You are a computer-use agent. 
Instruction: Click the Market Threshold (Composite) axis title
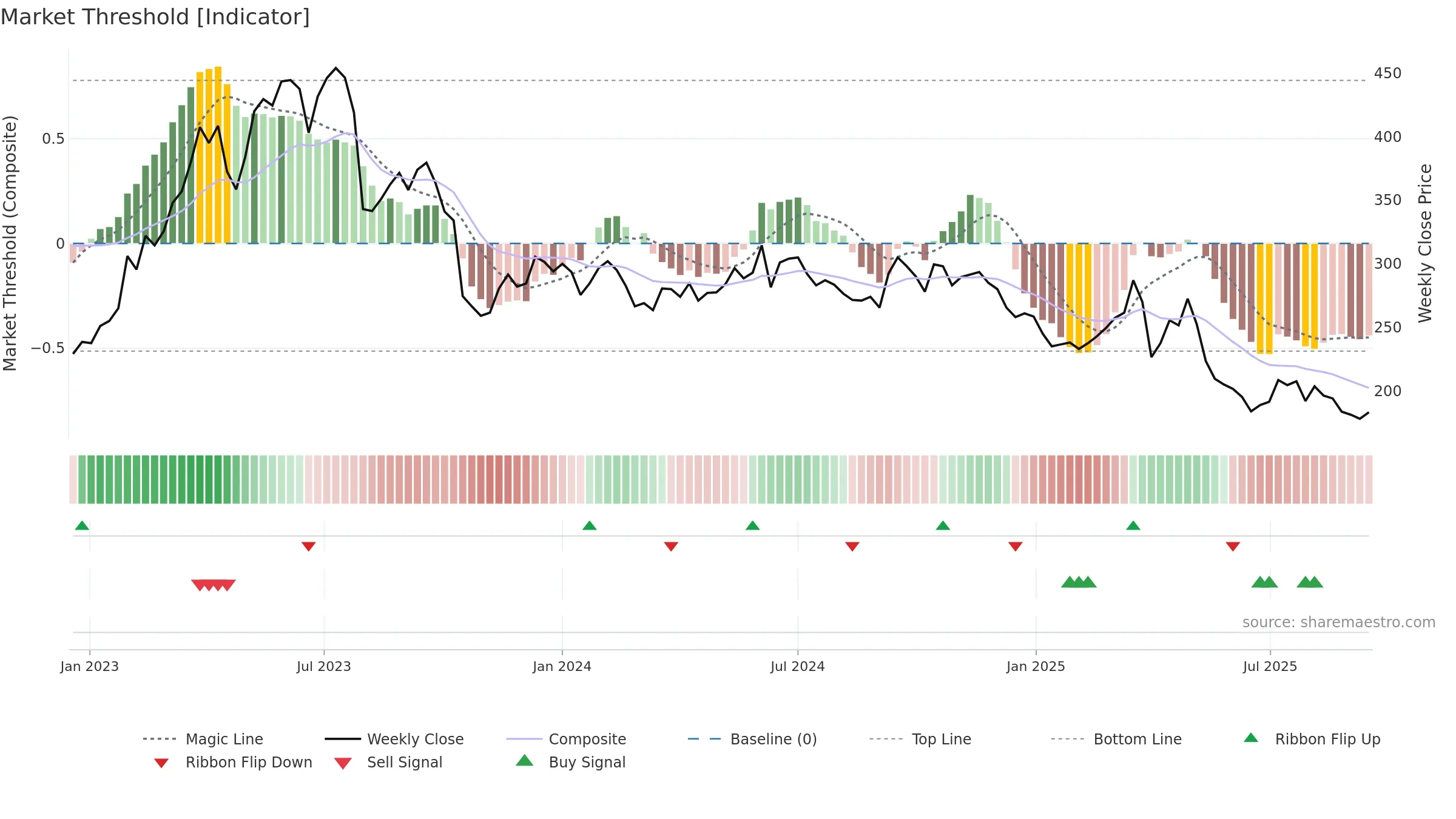[x=10, y=243]
